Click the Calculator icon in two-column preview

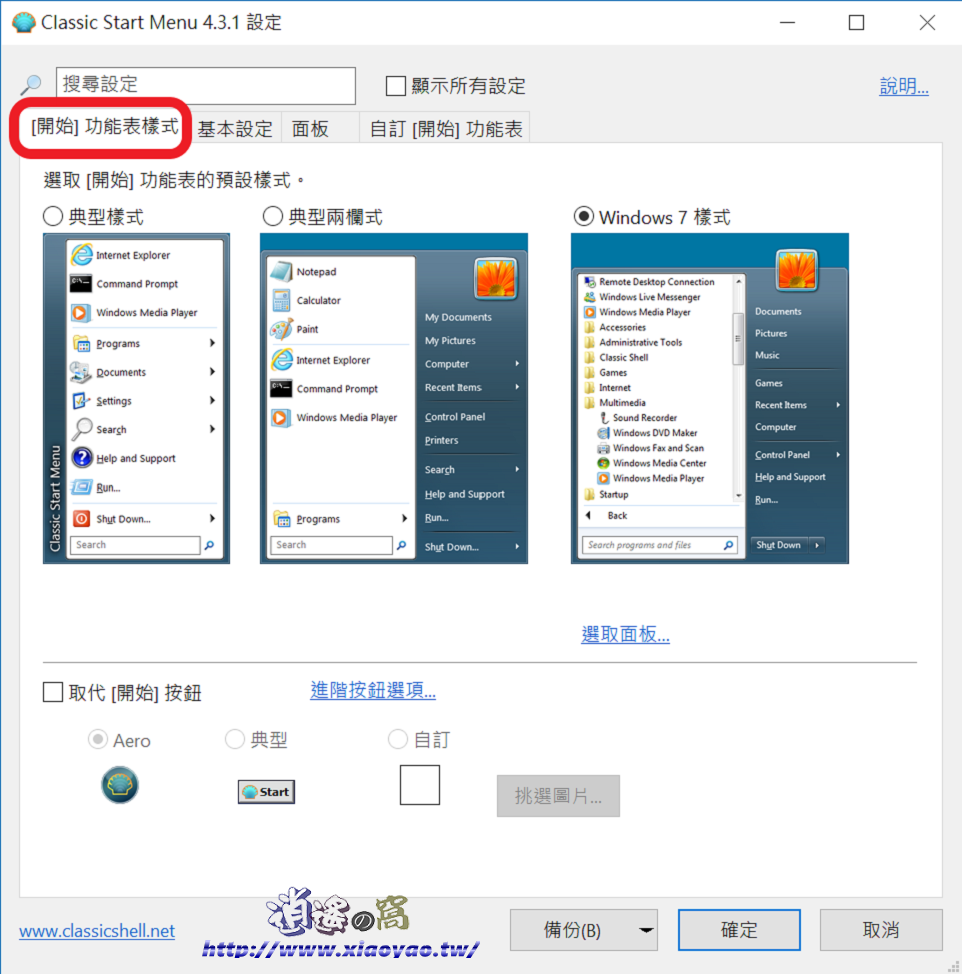(281, 300)
